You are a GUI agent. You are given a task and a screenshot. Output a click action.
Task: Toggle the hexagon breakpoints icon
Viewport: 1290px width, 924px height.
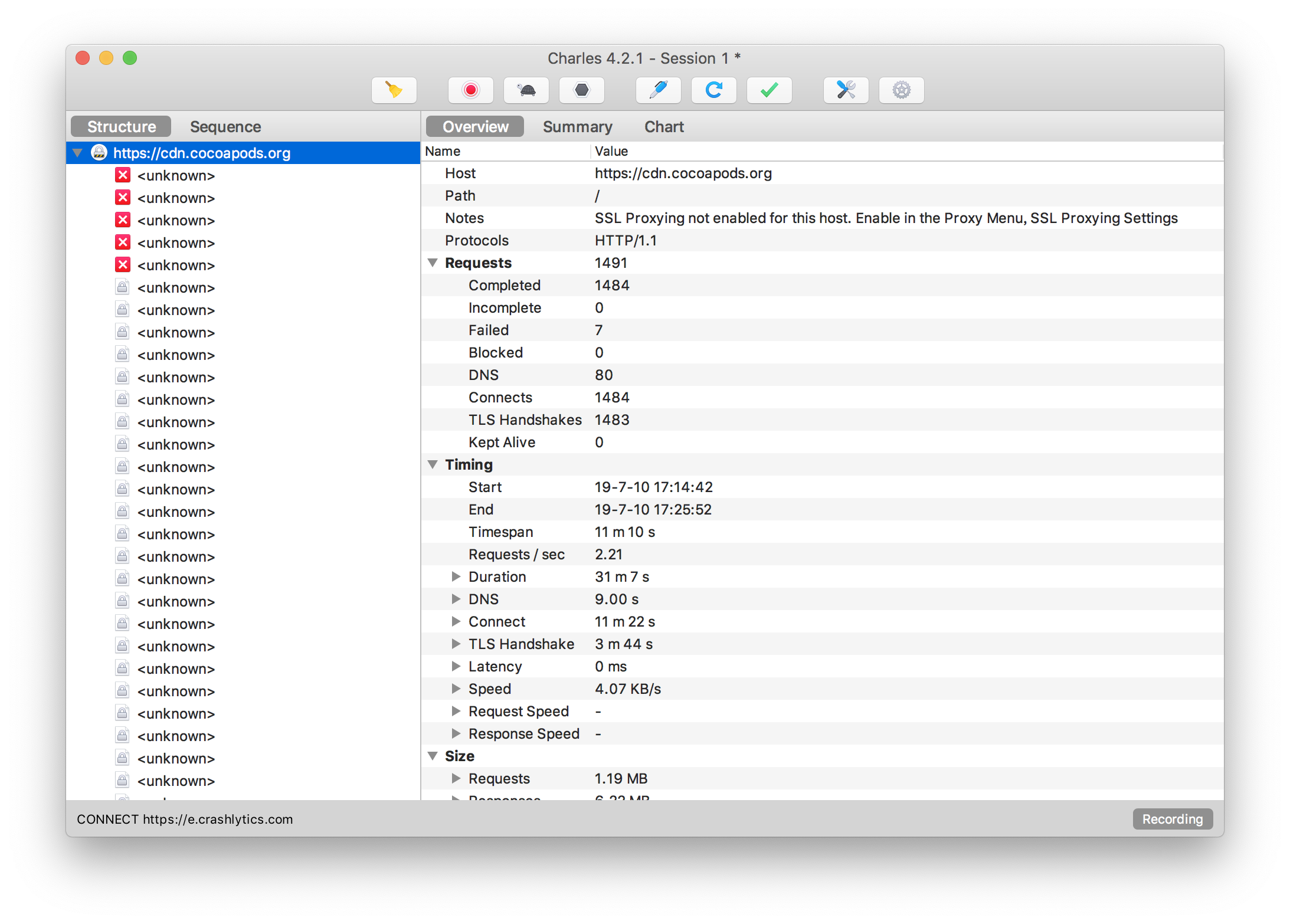(581, 90)
